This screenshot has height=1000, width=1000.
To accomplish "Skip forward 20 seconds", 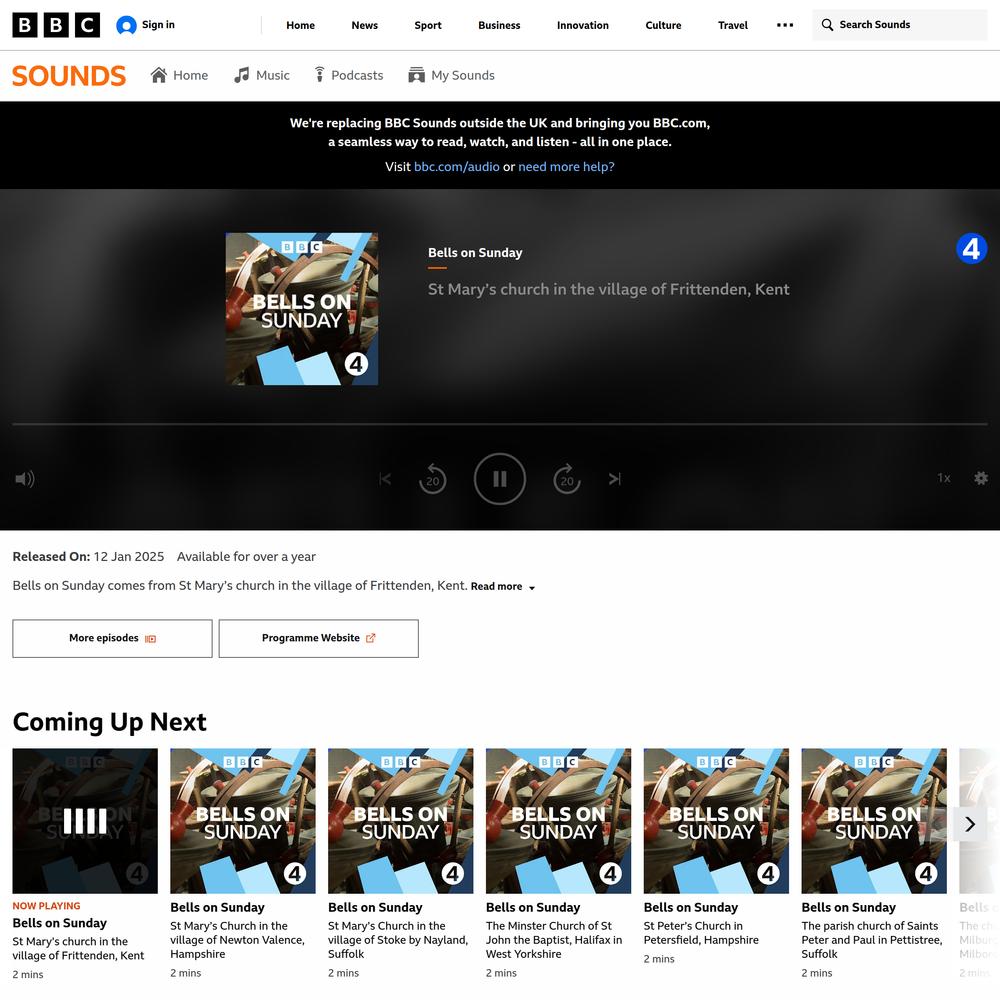I will coord(567,479).
